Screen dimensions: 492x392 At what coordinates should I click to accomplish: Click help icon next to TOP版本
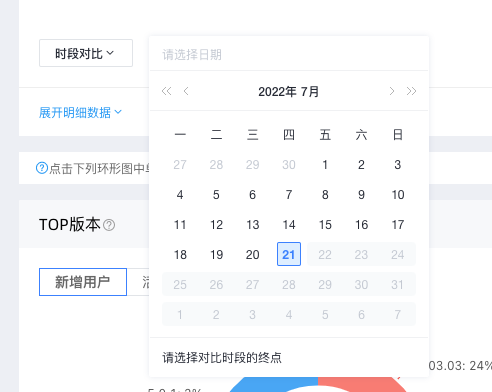click(109, 225)
